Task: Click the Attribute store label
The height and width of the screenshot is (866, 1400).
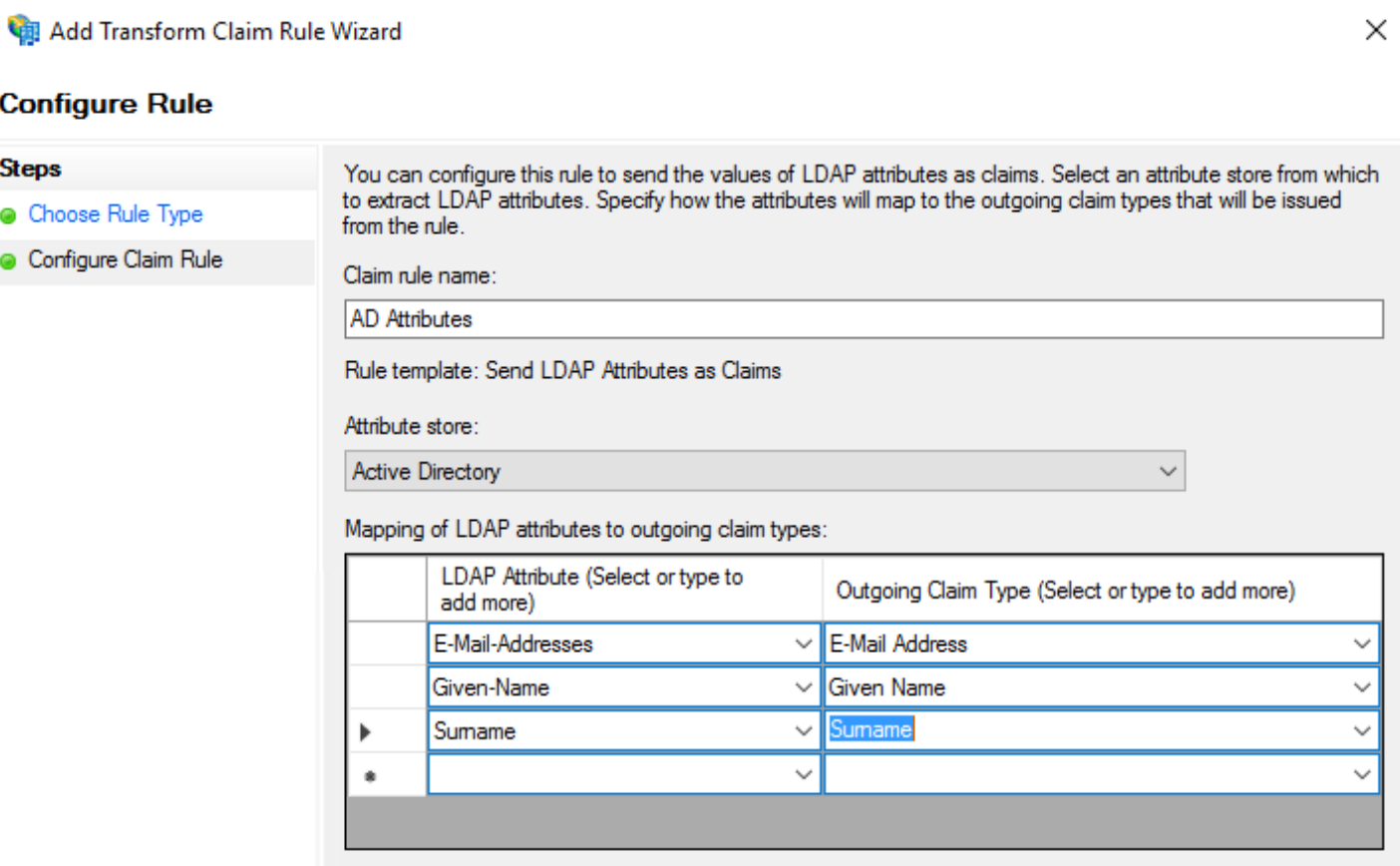Action: [x=411, y=426]
